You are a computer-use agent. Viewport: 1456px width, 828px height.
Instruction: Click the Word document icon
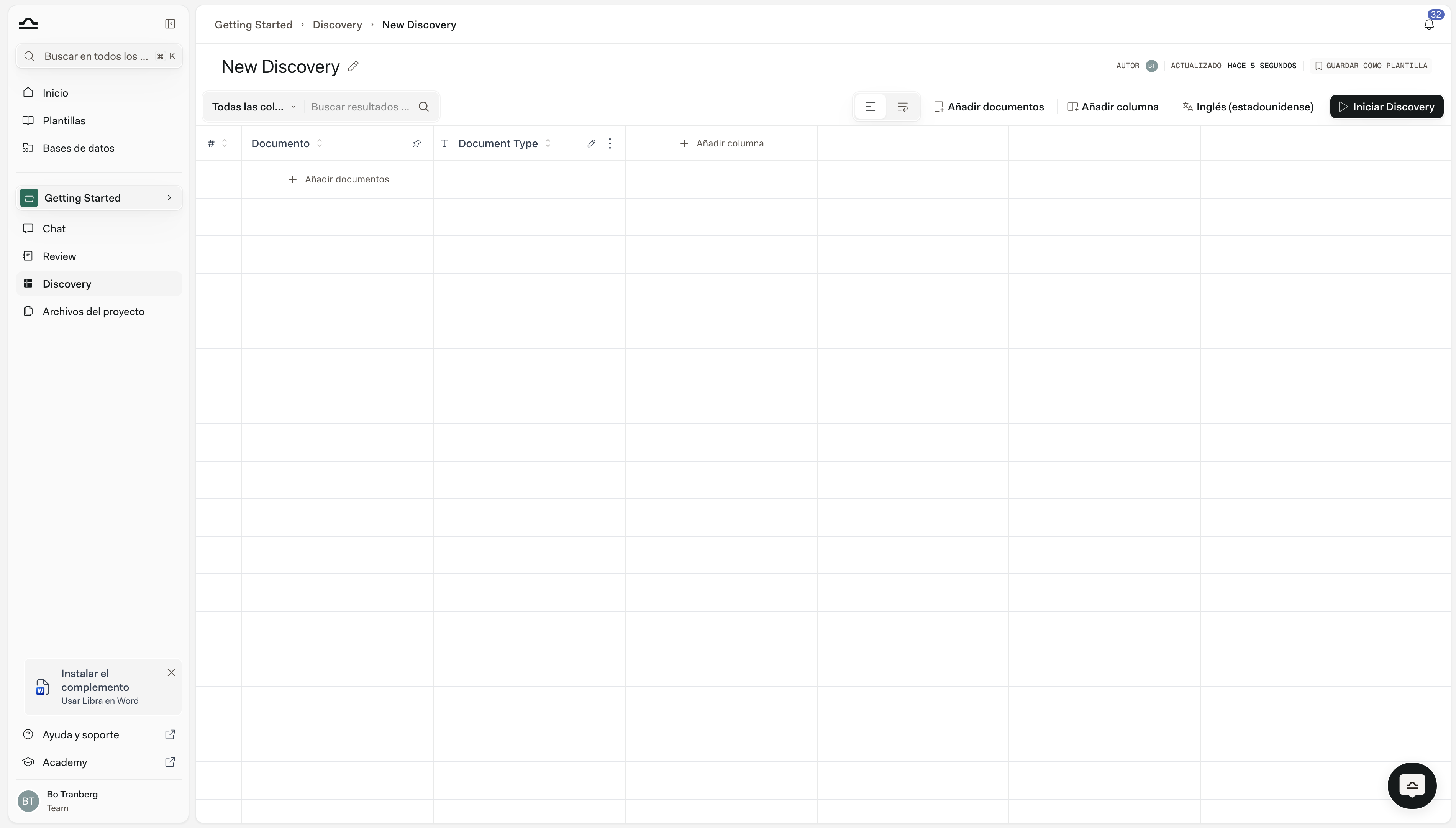tap(43, 687)
